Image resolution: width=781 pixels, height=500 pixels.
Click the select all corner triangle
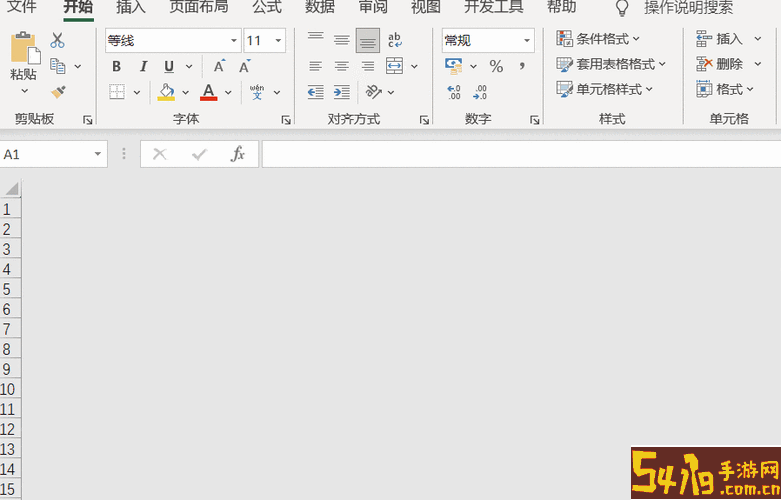11,189
